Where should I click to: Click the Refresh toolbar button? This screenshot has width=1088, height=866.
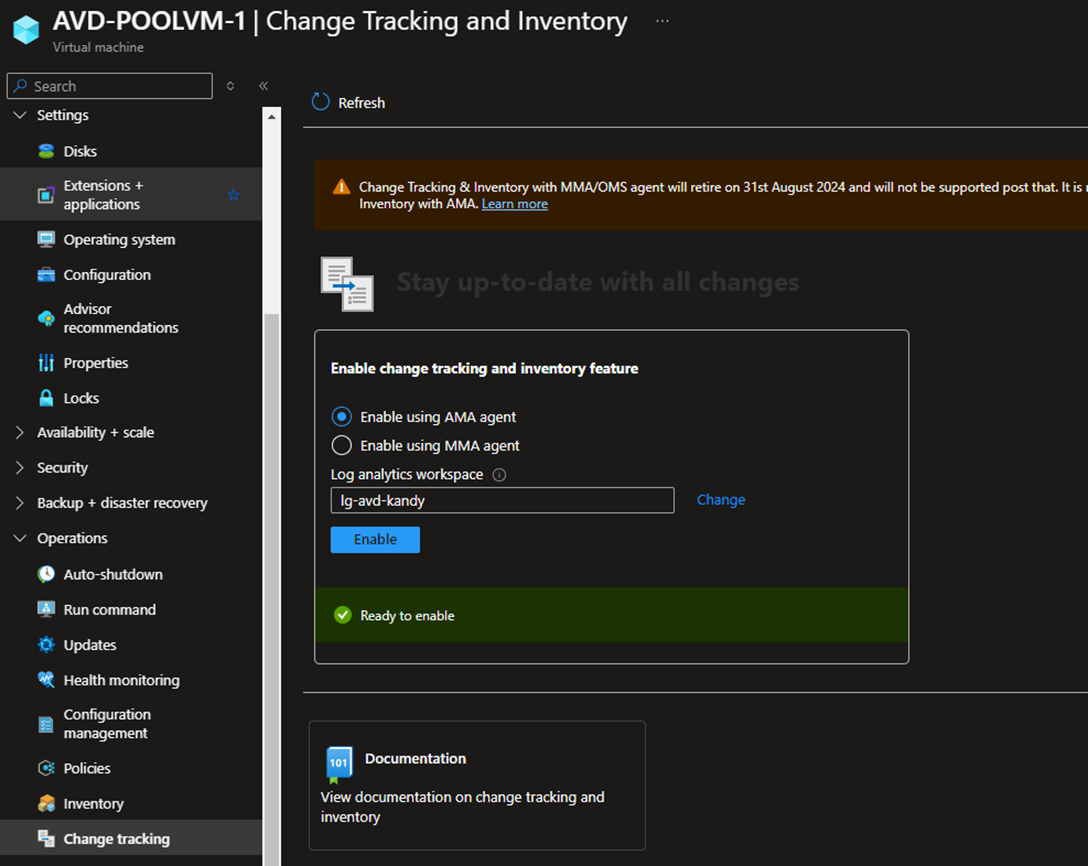349,103
